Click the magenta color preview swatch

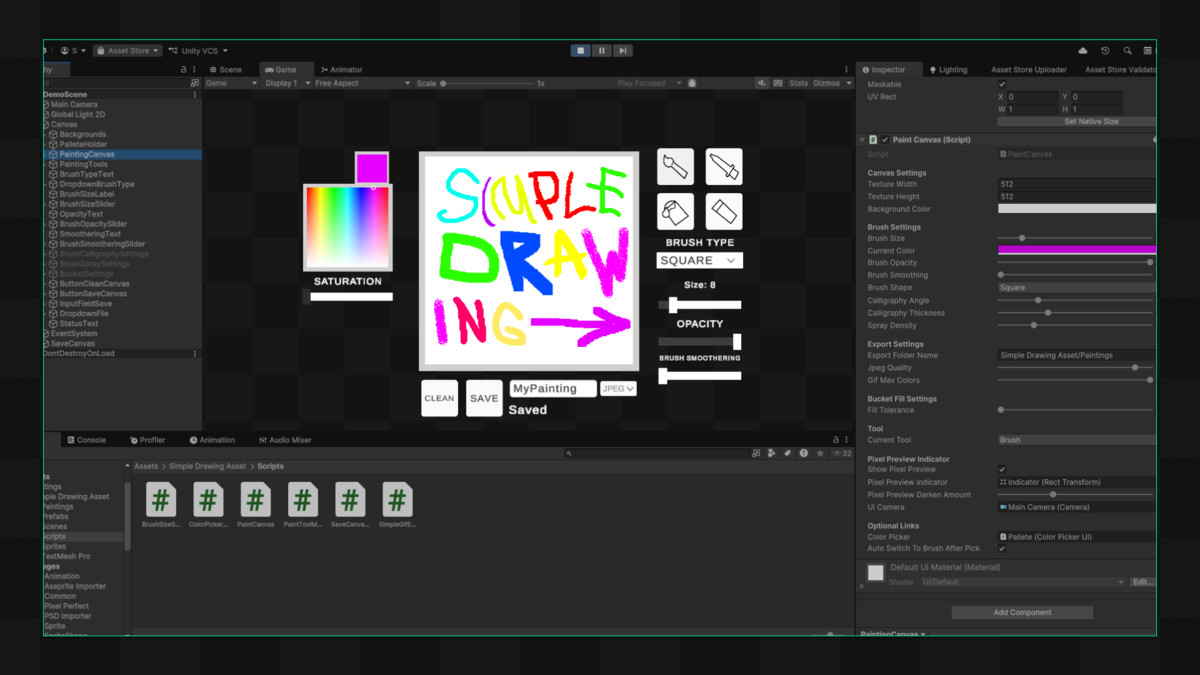(x=372, y=168)
